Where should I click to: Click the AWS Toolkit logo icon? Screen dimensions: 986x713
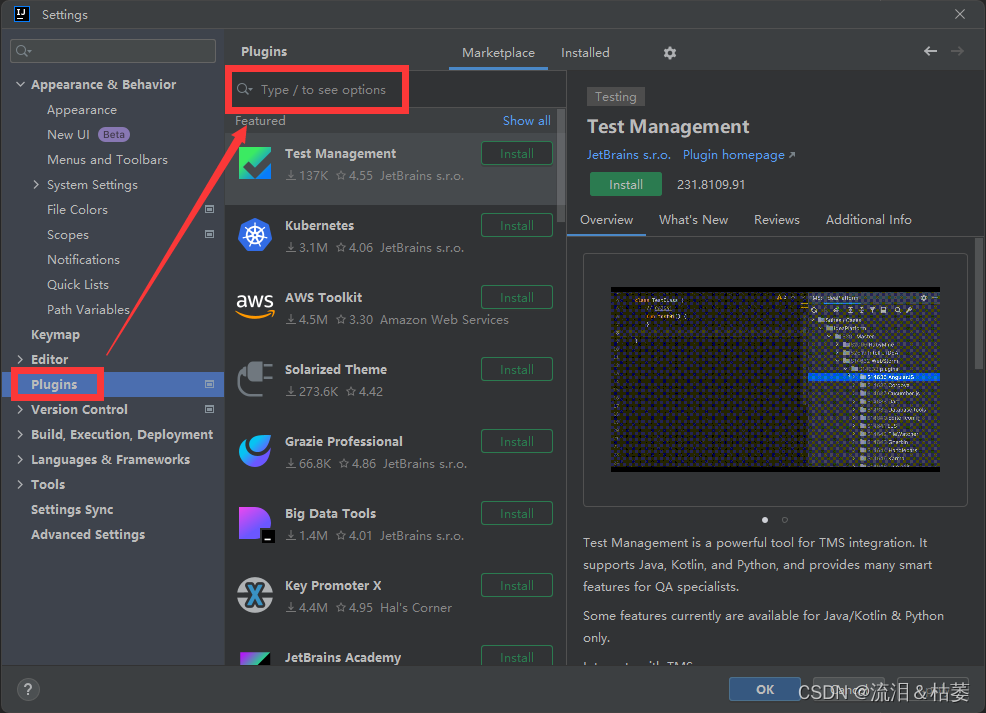pyautogui.click(x=255, y=306)
